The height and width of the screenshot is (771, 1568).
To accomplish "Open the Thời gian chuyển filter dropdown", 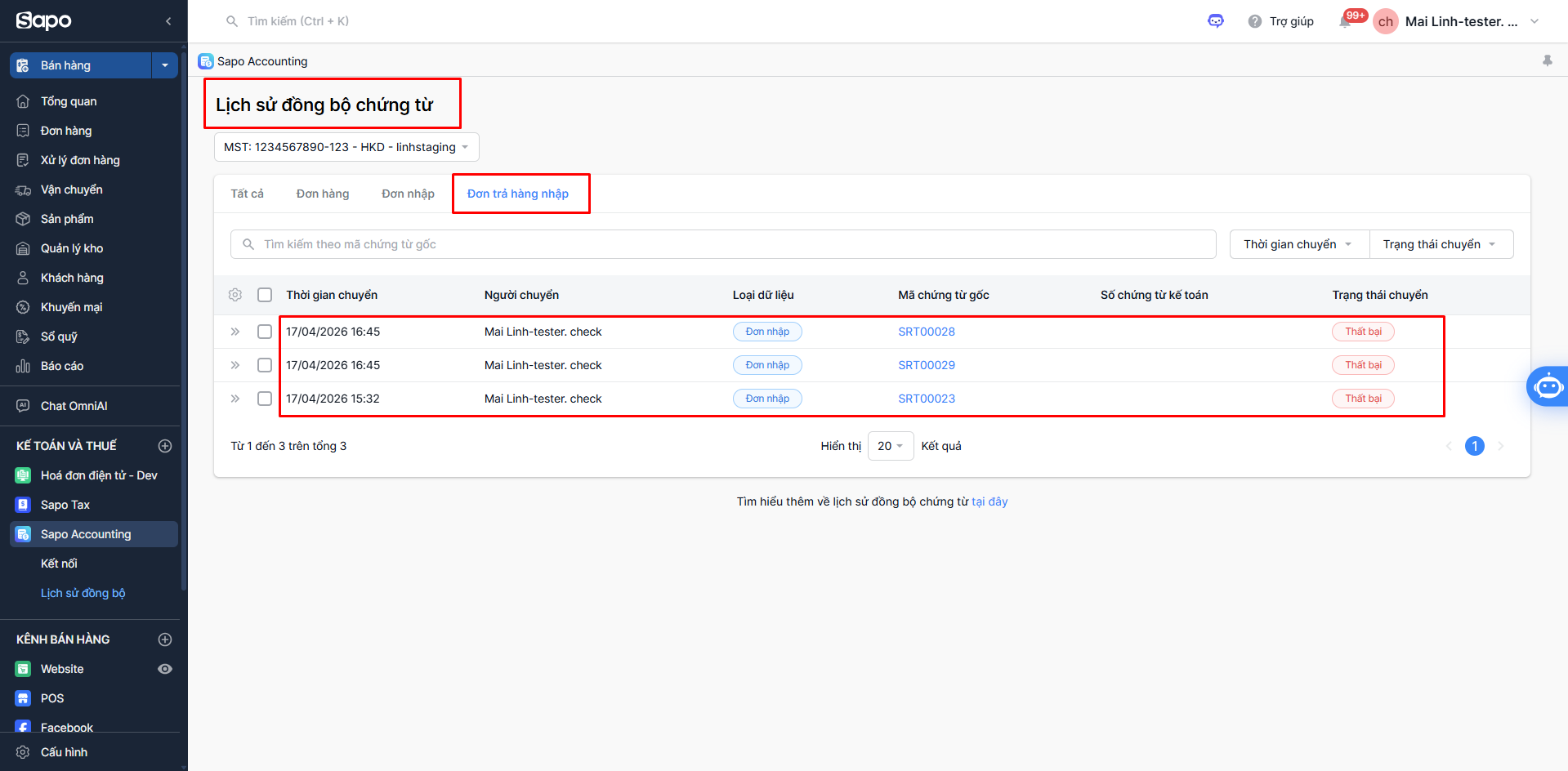I will [x=1298, y=244].
